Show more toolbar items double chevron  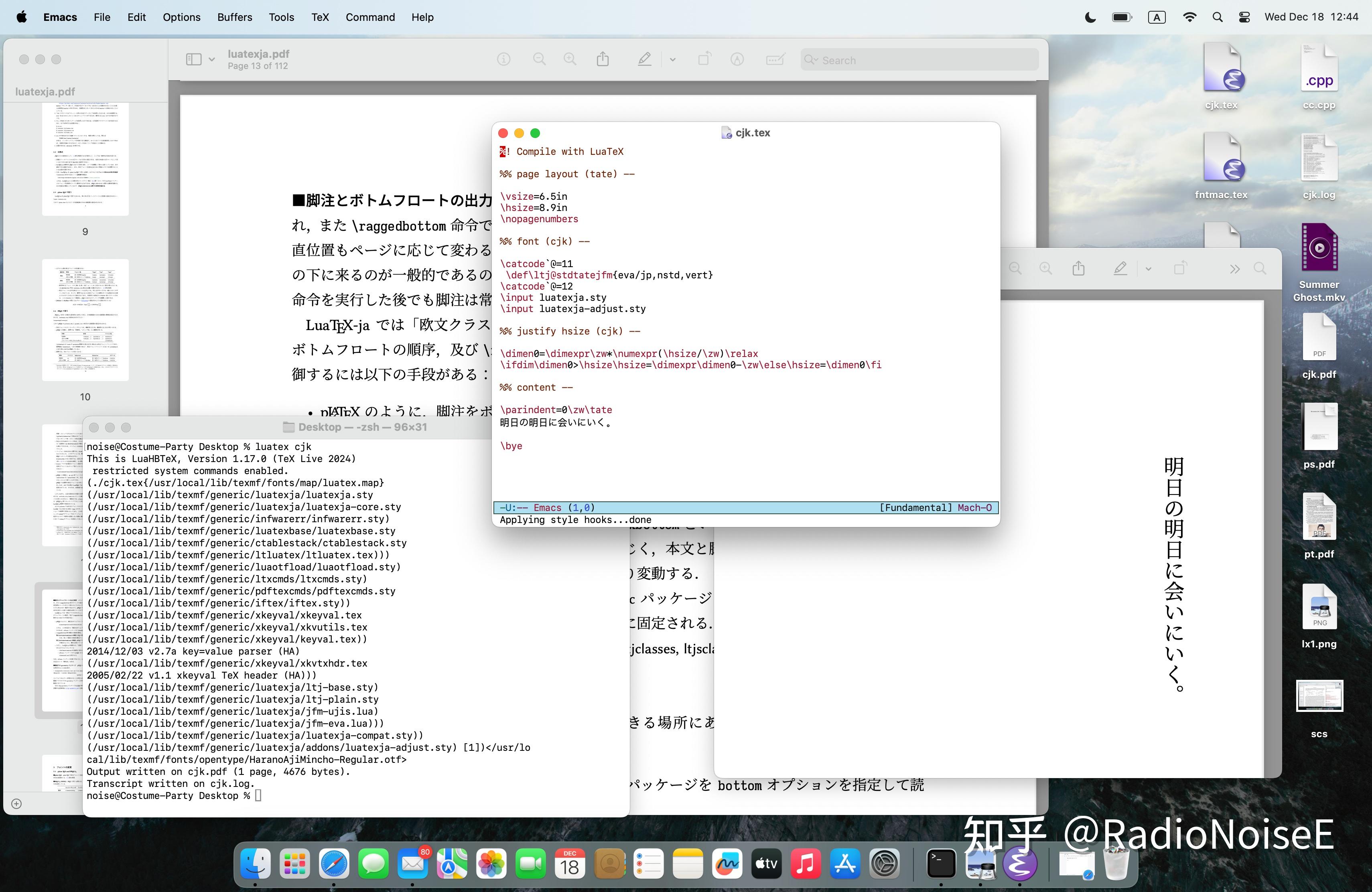pyautogui.click(x=1234, y=268)
